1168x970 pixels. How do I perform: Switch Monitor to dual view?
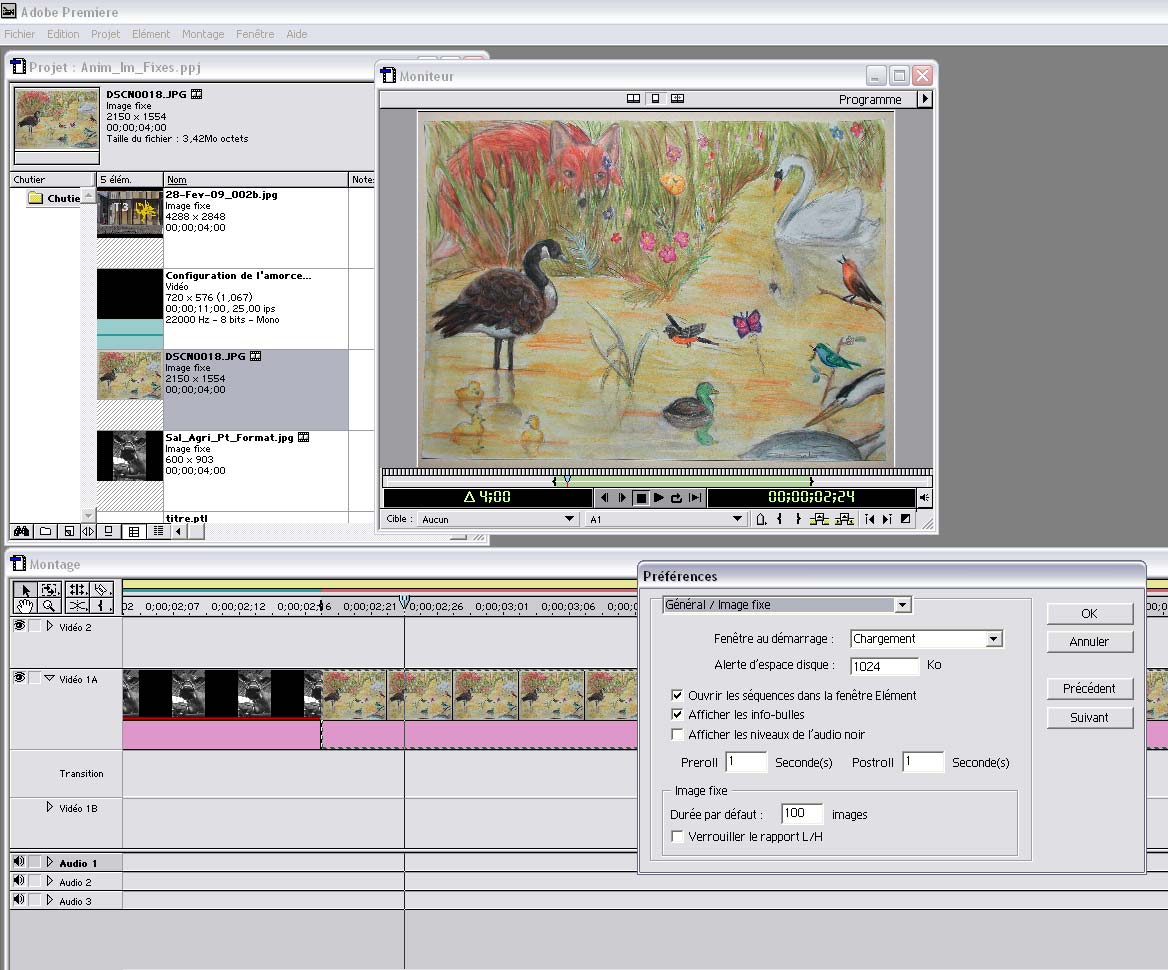[x=633, y=98]
